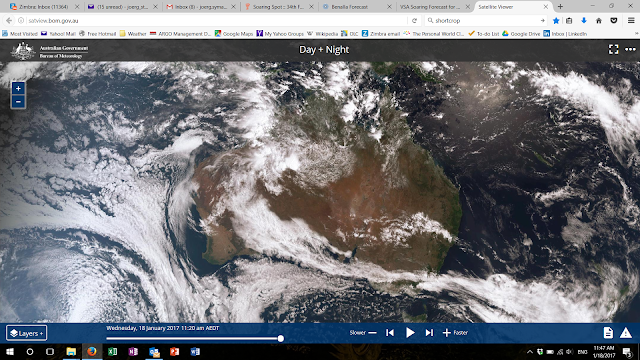640x360 pixels.
Task: Skip to previous satellite frame
Action: click(390, 333)
